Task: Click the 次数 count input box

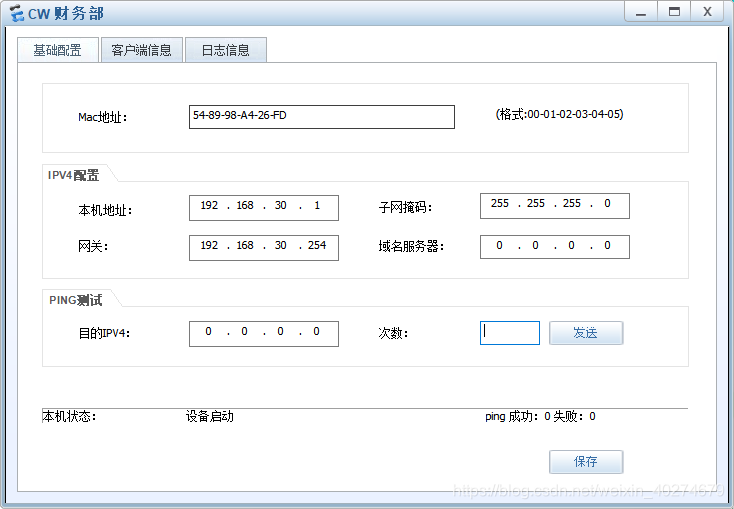Action: click(x=510, y=333)
